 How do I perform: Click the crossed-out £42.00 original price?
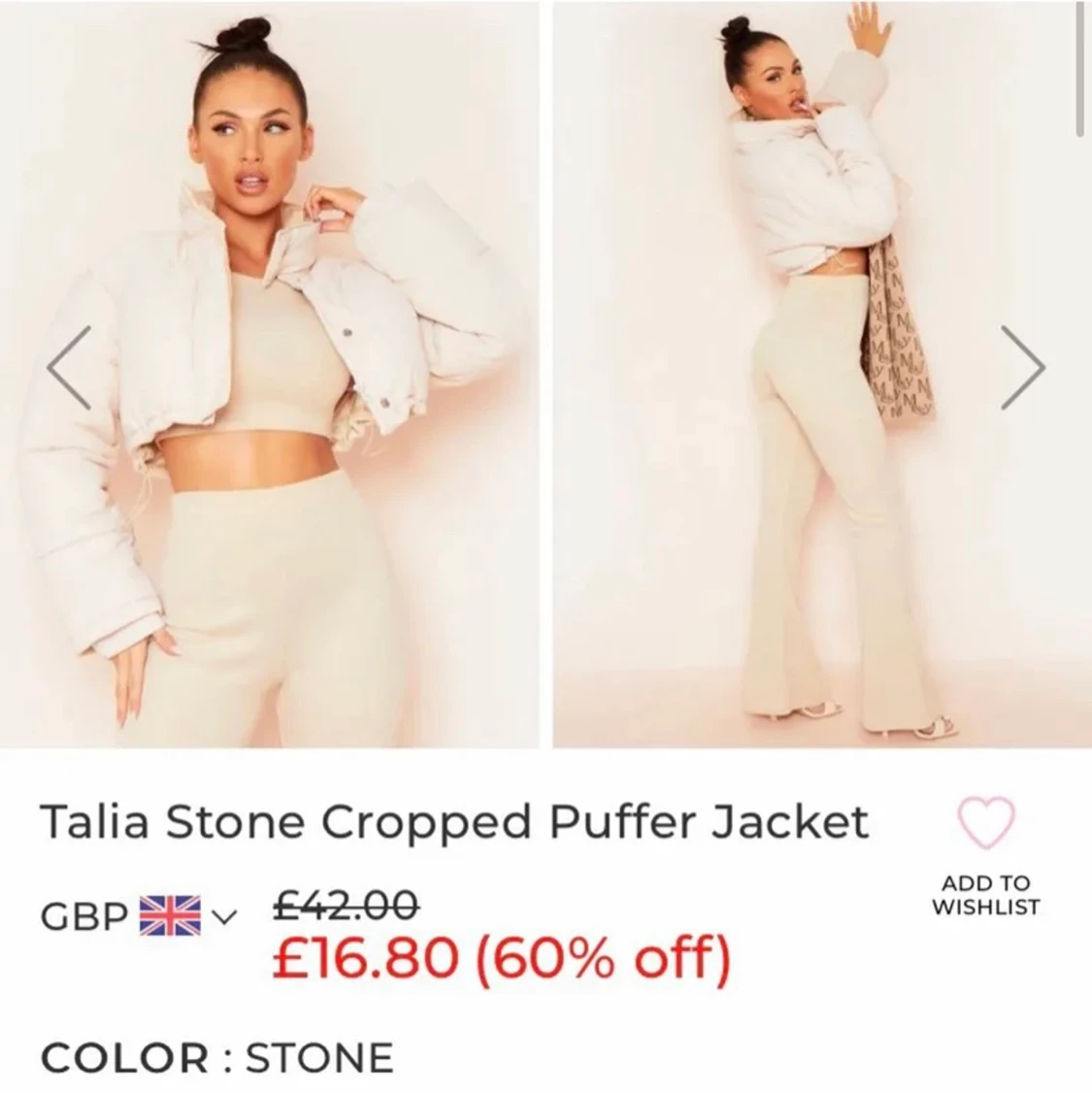(347, 904)
